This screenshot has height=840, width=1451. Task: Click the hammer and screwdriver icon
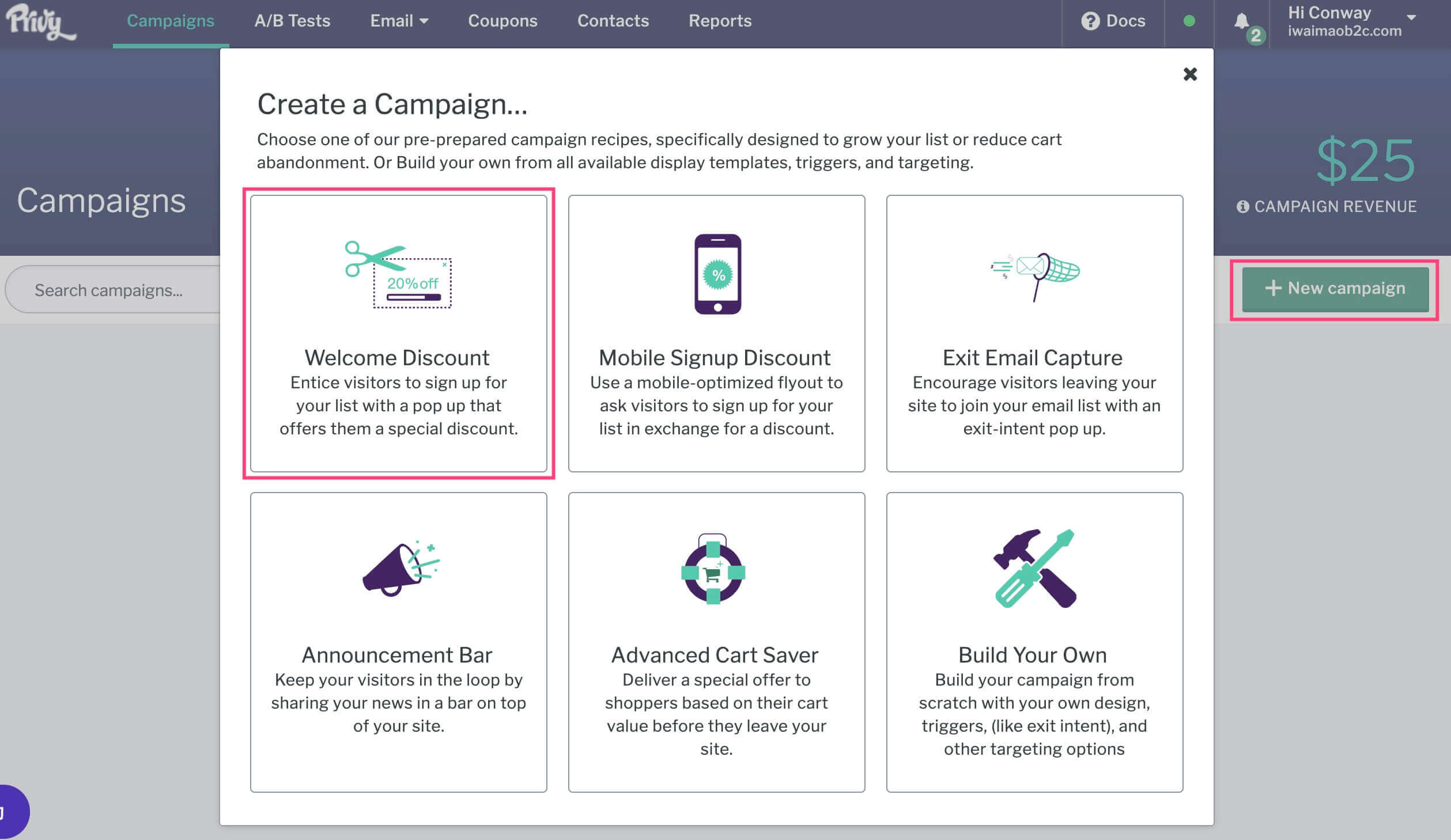click(x=1034, y=568)
